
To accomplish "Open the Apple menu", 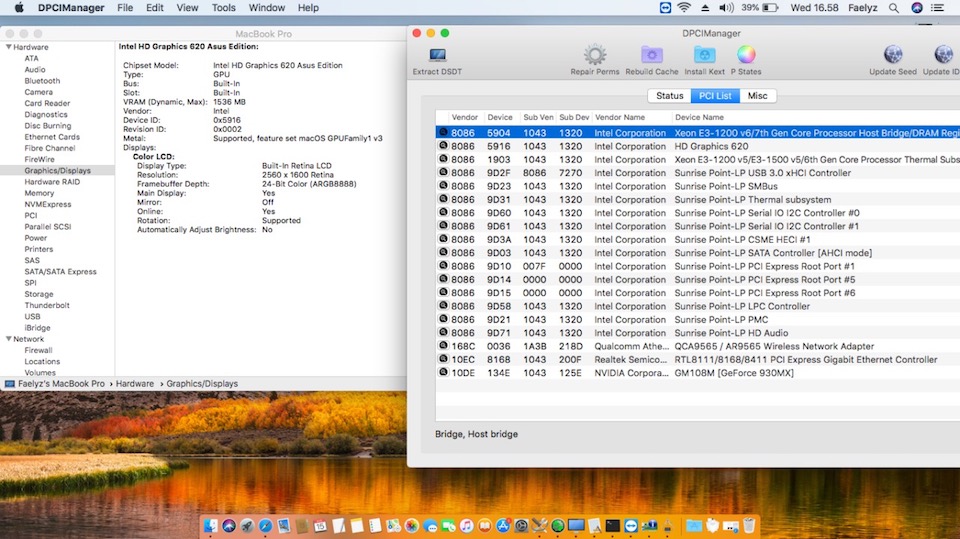I will coord(18,8).
